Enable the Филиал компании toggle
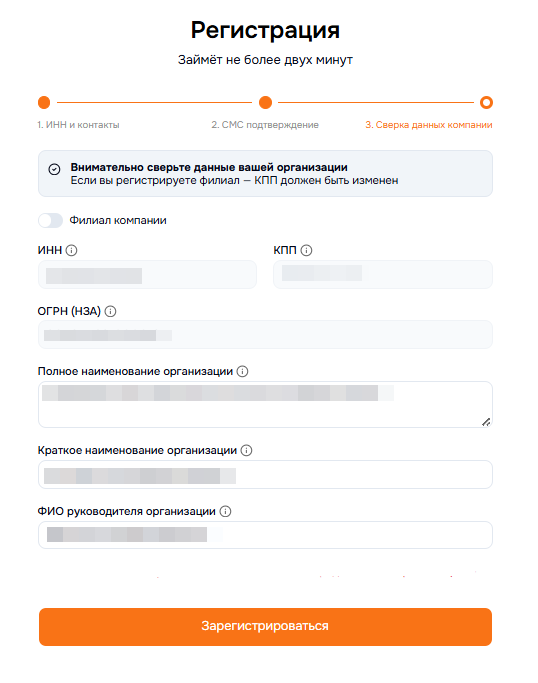 coord(51,220)
